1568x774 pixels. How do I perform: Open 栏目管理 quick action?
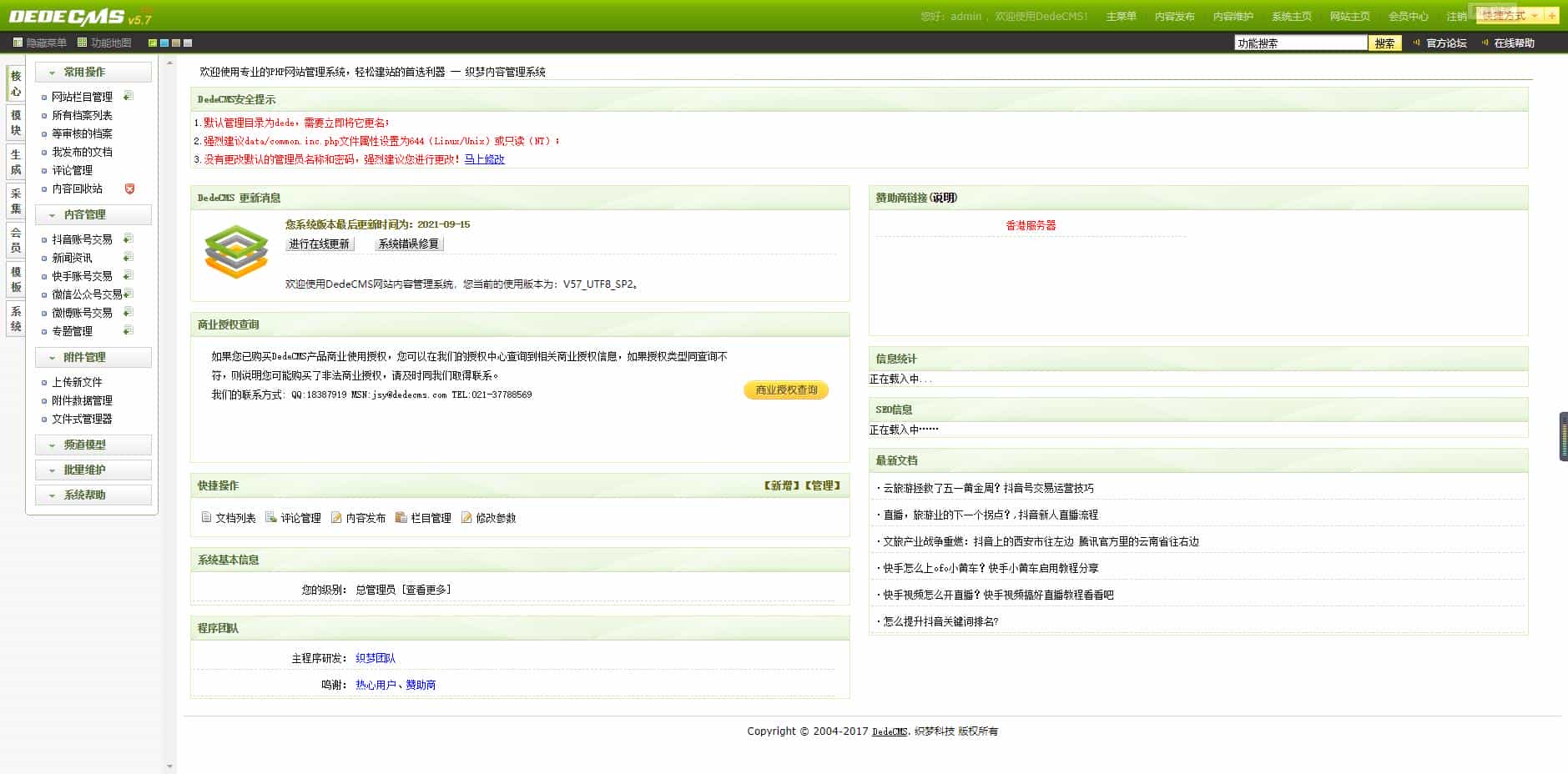[x=423, y=518]
